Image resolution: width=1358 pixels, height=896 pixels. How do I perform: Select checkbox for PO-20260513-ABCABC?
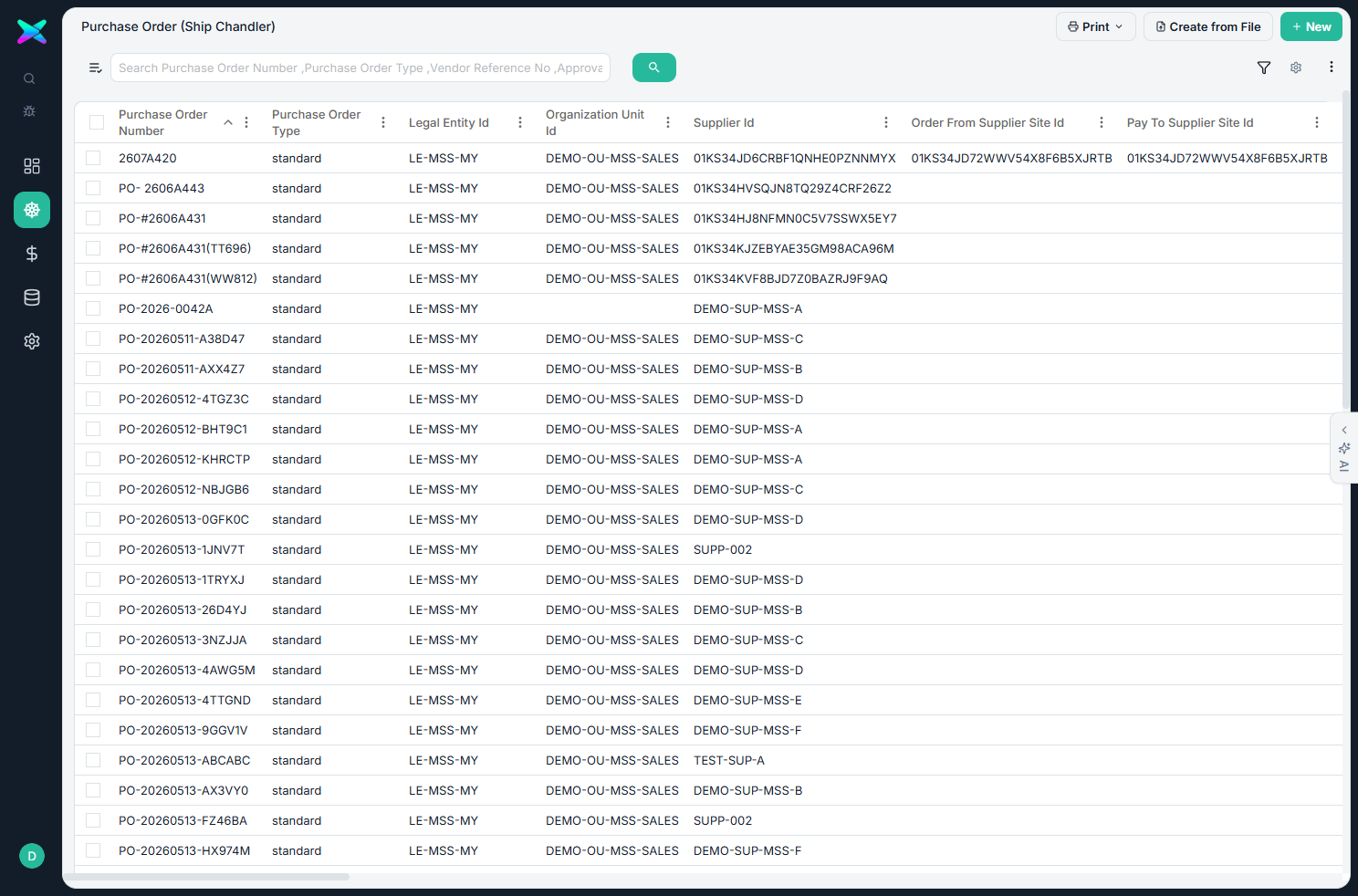[x=93, y=760]
